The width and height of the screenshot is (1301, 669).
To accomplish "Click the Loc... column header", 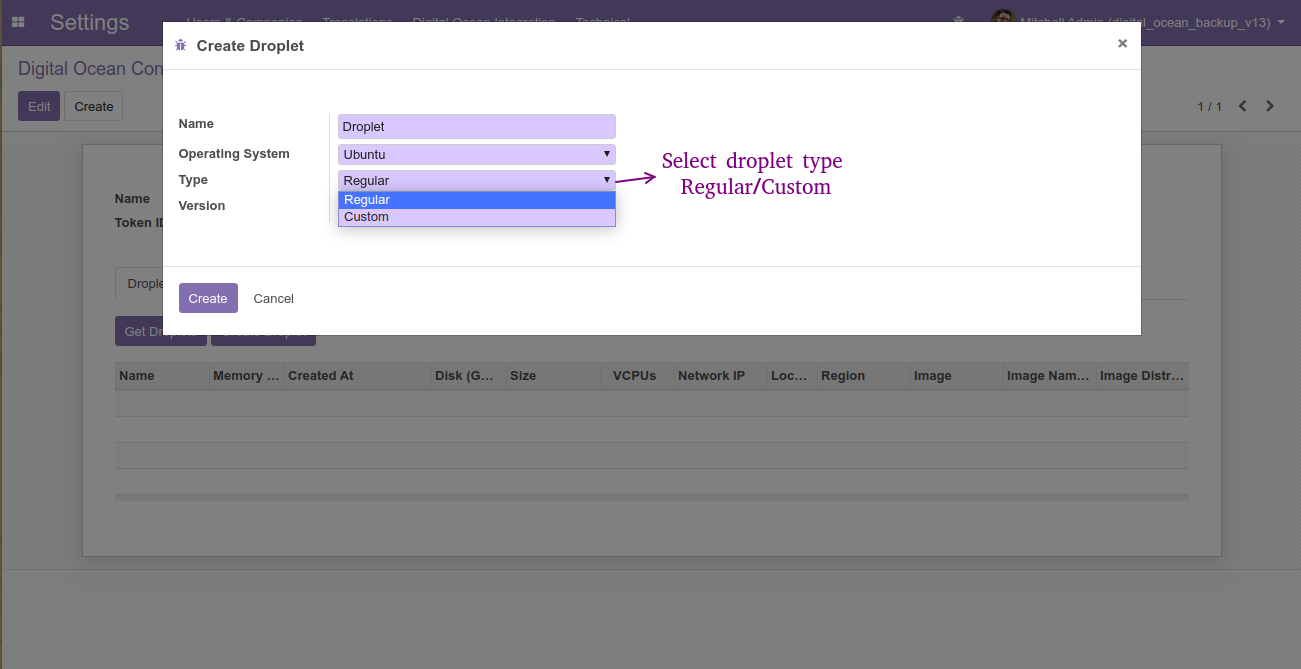I will point(792,376).
